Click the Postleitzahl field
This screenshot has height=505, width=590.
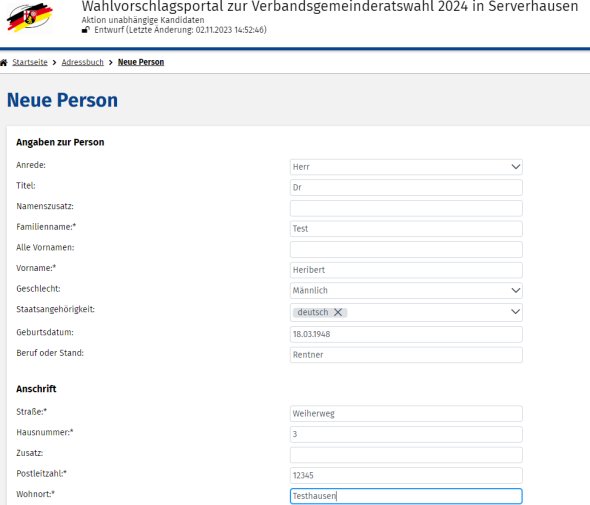406,475
